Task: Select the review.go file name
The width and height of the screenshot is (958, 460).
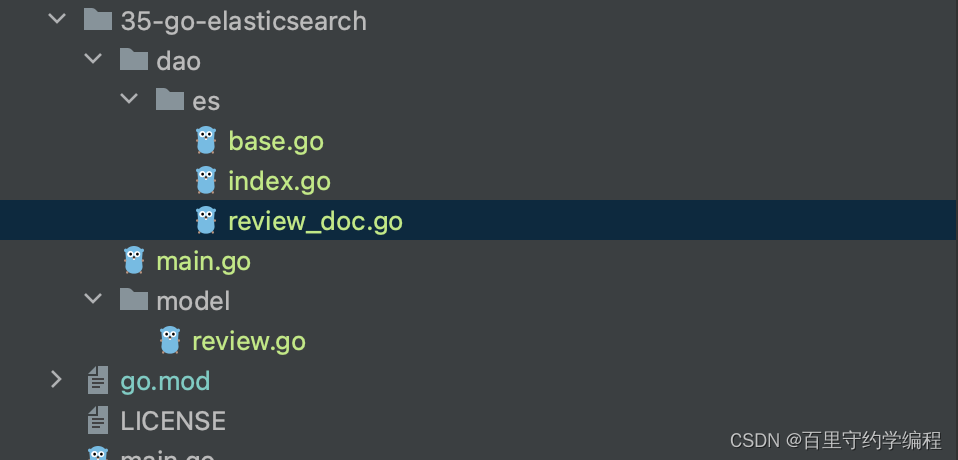Action: pyautogui.click(x=249, y=341)
